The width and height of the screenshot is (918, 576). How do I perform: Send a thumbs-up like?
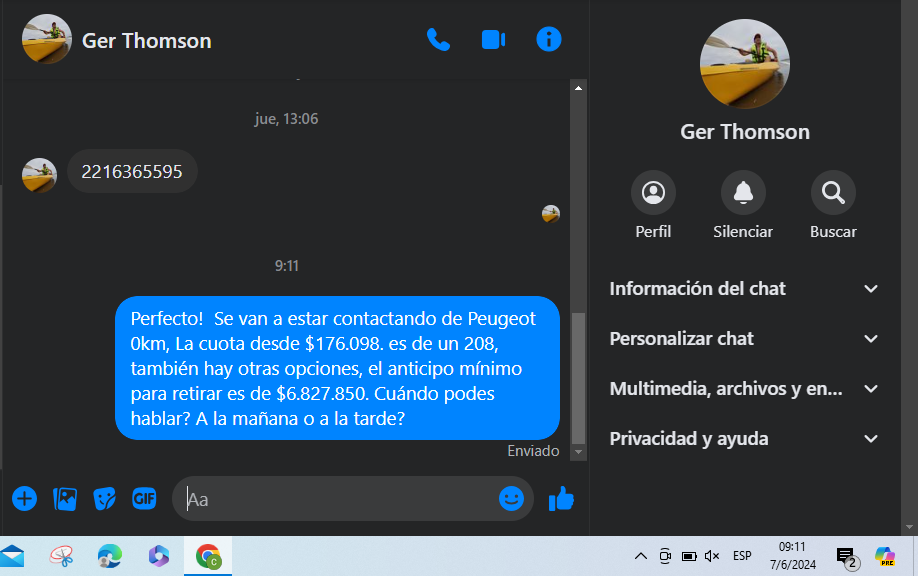click(x=561, y=499)
